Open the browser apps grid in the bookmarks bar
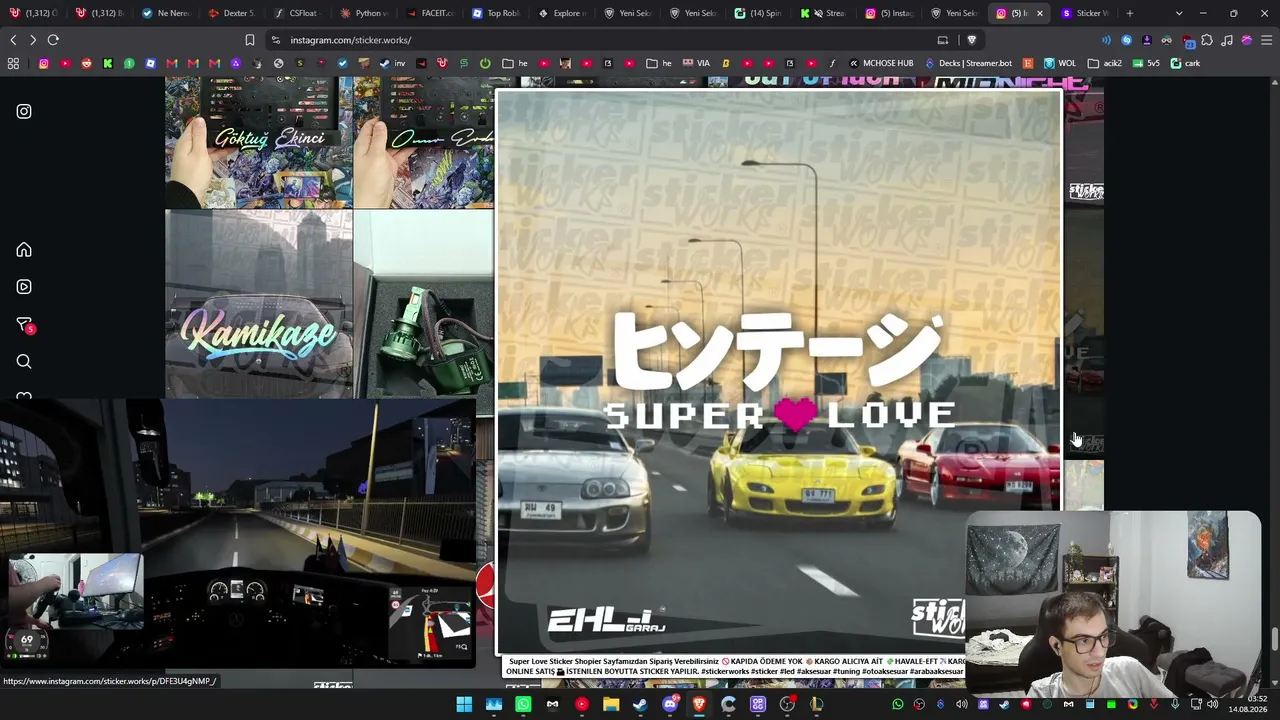The width and height of the screenshot is (1280, 720). coord(13,63)
